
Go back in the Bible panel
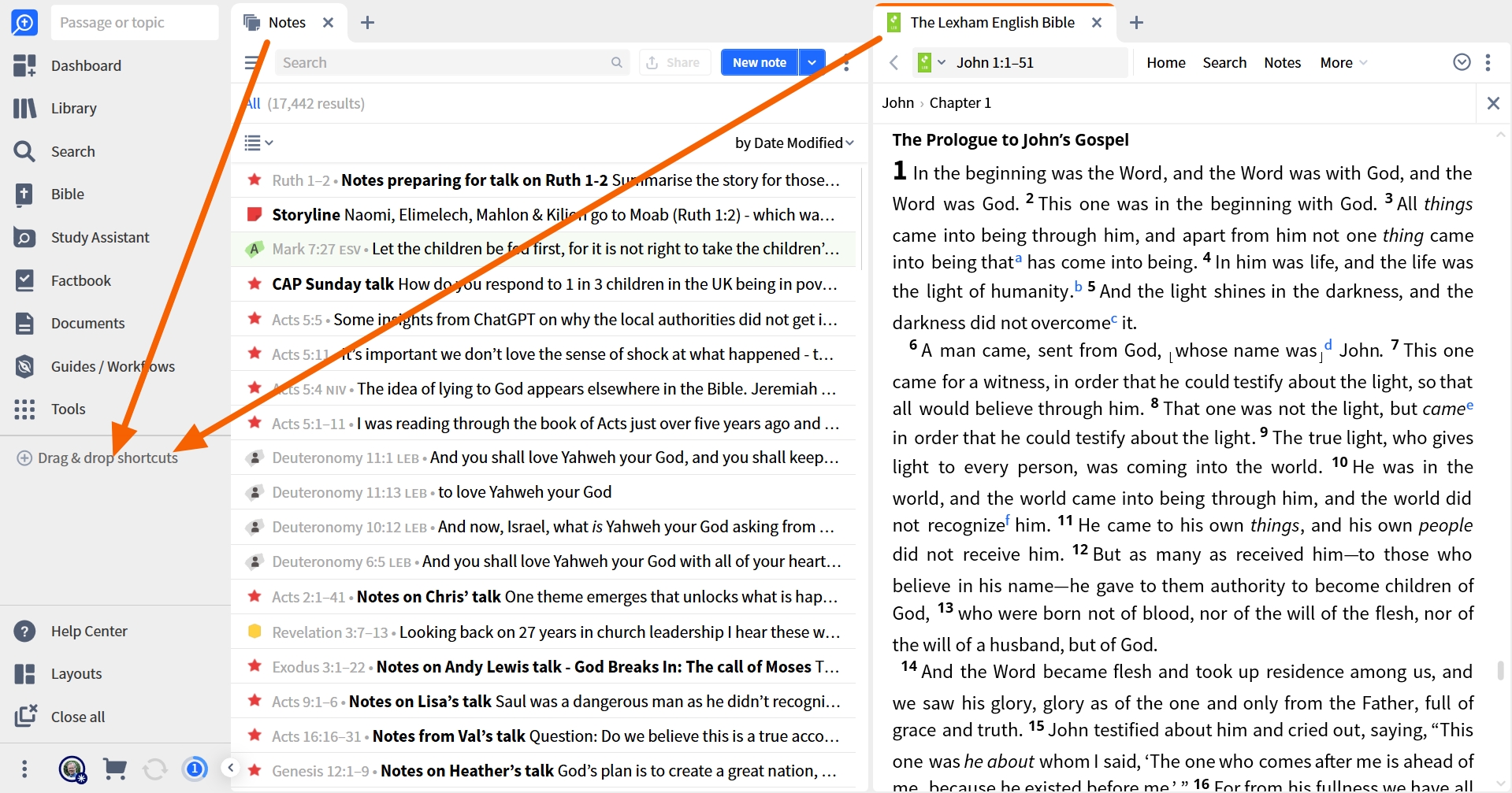[893, 62]
